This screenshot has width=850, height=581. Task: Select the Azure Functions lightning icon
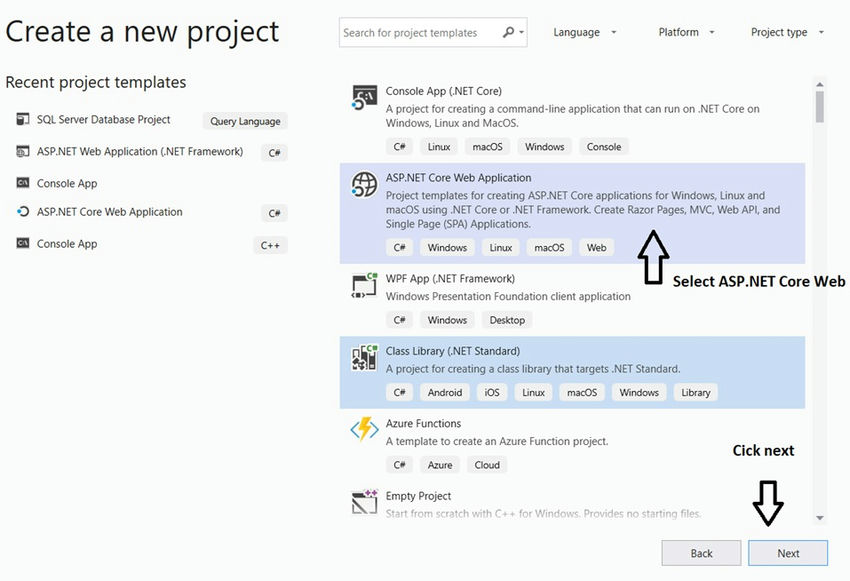pos(364,430)
